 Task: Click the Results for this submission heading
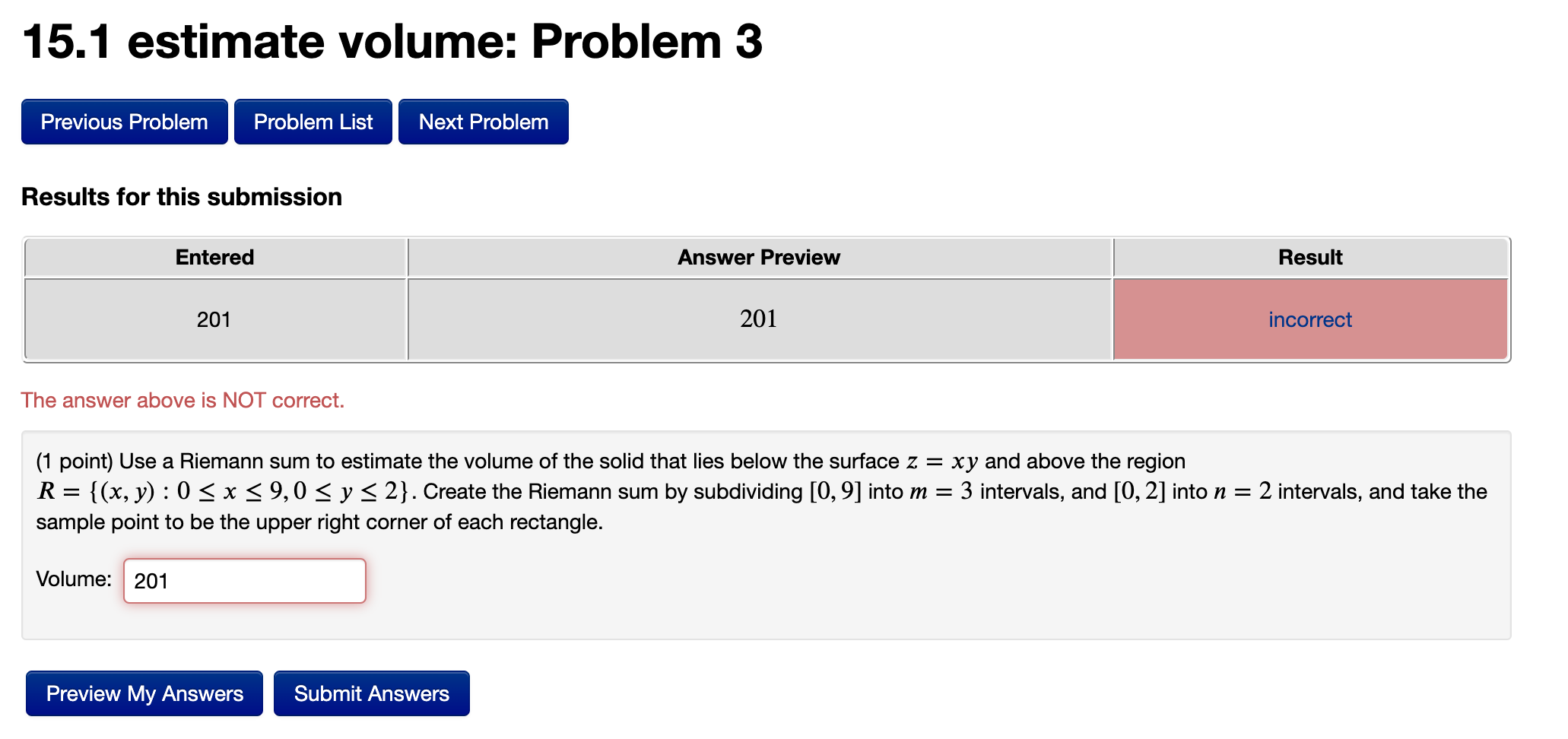click(182, 196)
